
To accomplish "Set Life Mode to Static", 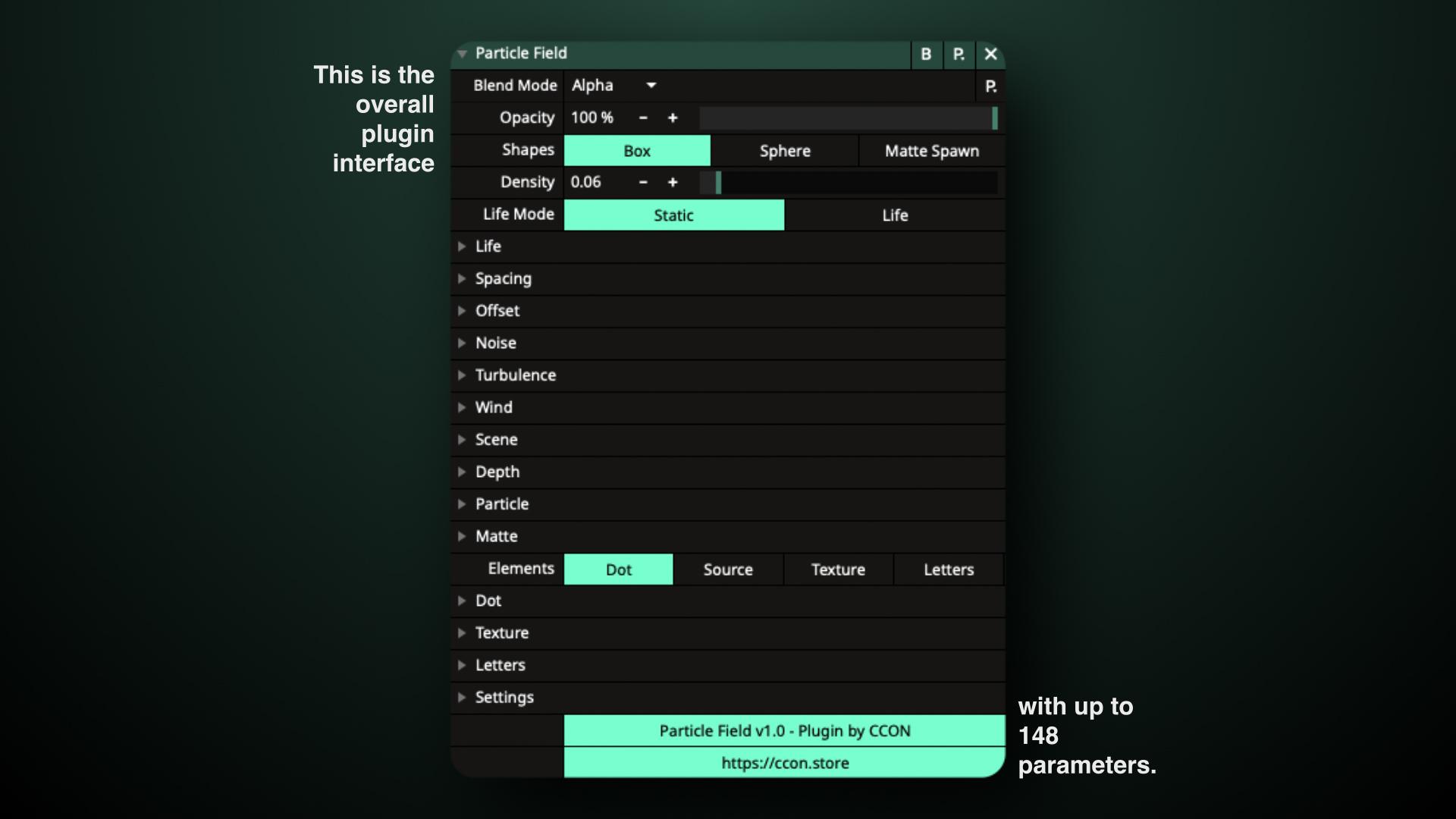I will click(674, 215).
